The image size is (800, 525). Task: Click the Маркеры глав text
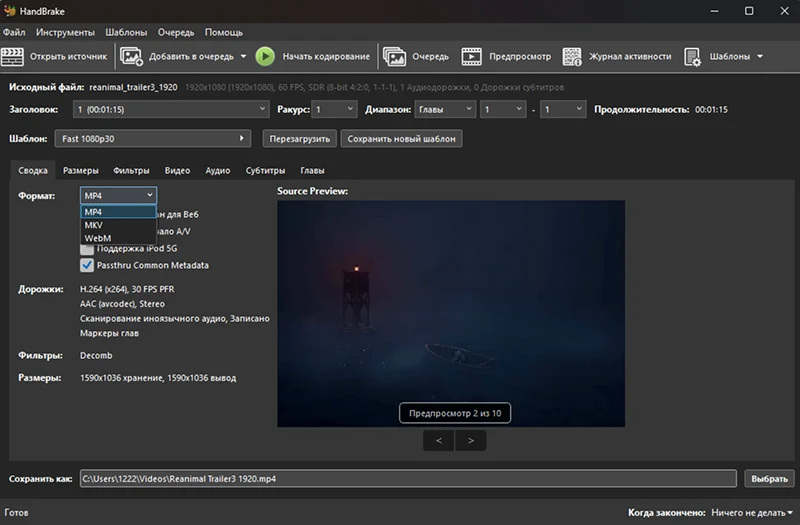(109, 333)
